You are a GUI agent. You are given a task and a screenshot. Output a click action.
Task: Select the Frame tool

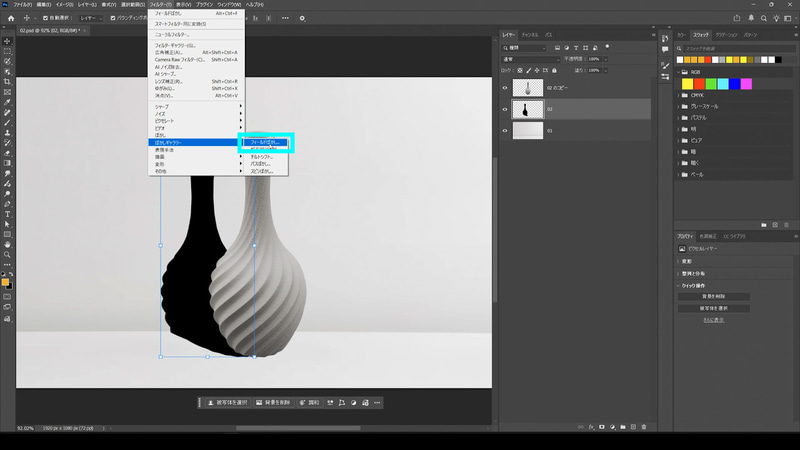(7, 92)
